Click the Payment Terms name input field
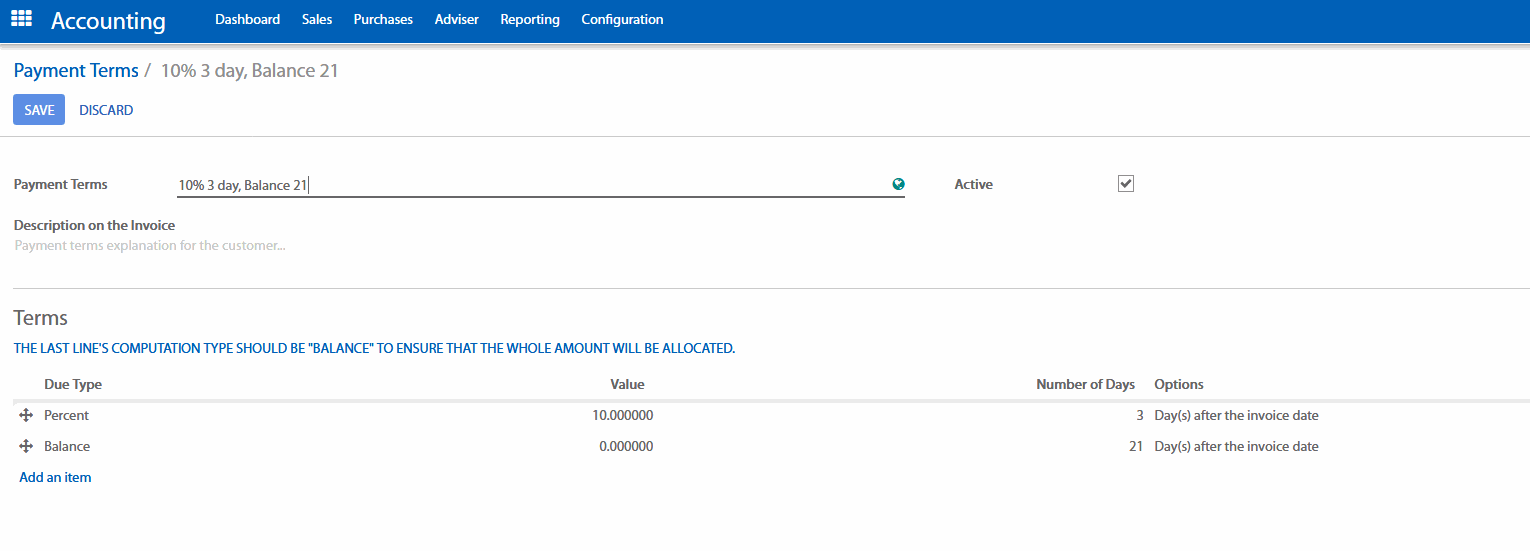 tap(530, 185)
